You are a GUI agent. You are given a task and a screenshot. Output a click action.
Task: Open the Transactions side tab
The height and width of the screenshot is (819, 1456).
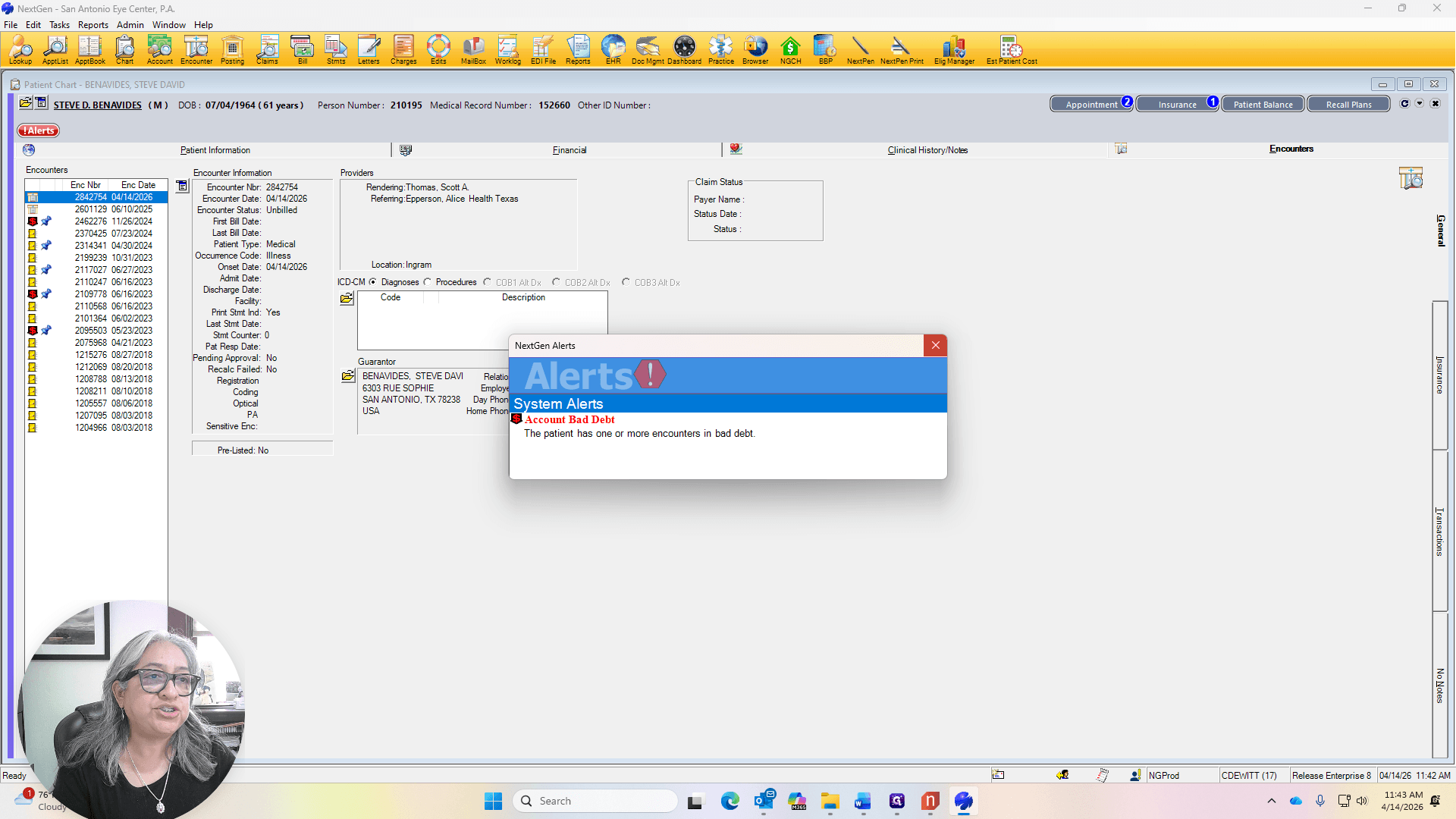pyautogui.click(x=1439, y=532)
